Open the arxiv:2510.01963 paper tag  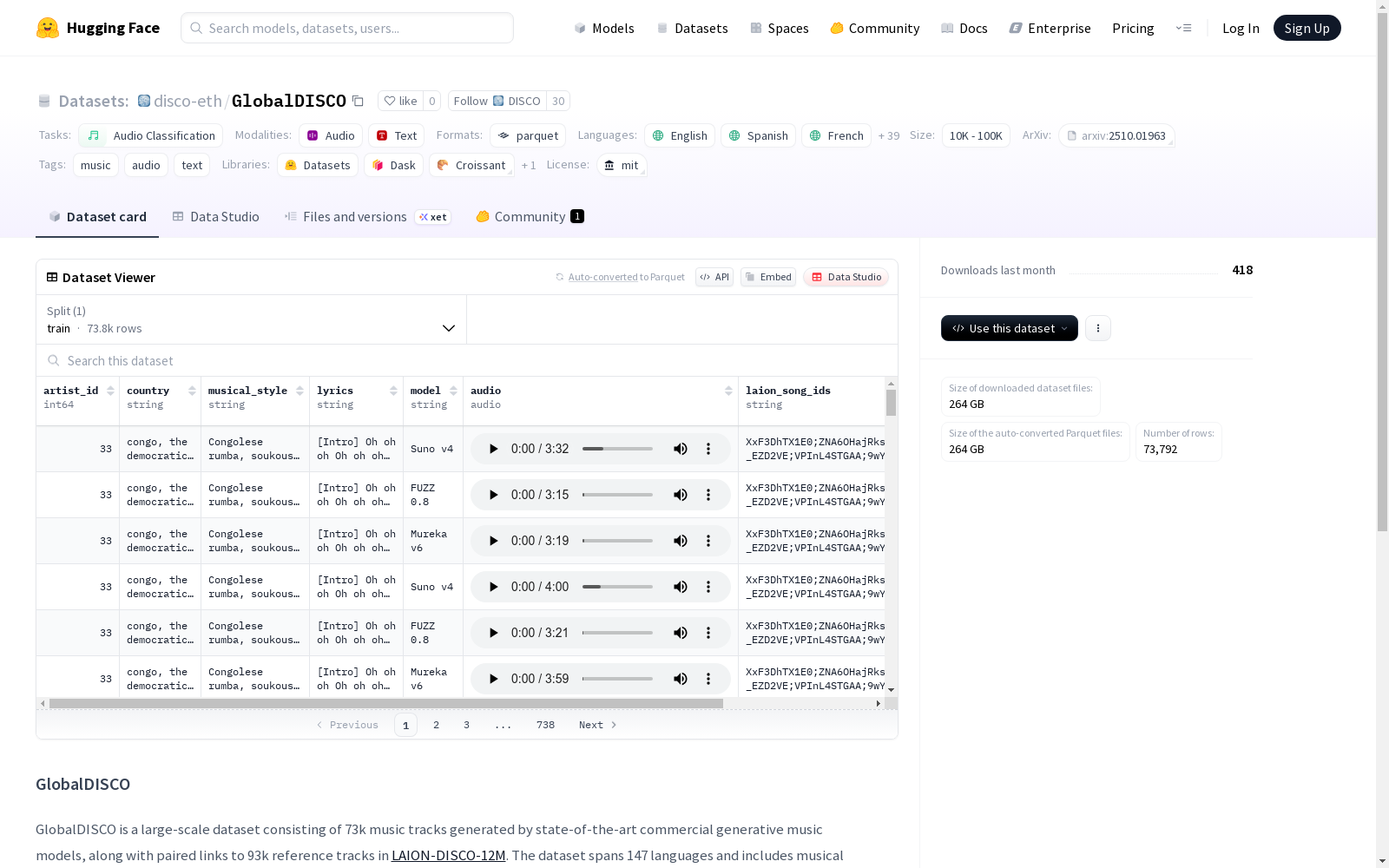point(1116,135)
